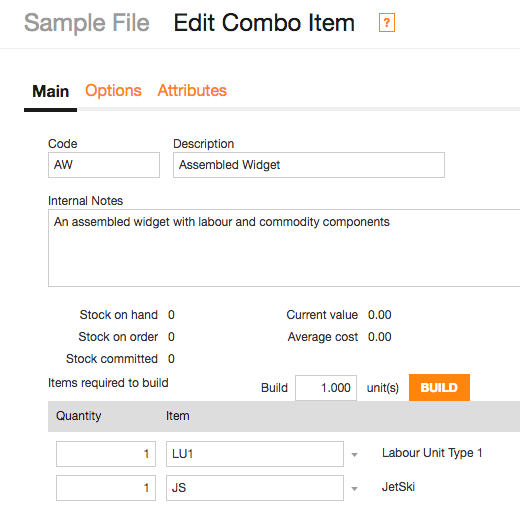Viewport: 520px width, 520px height.
Task: Select the Main tab
Action: pos(51,91)
